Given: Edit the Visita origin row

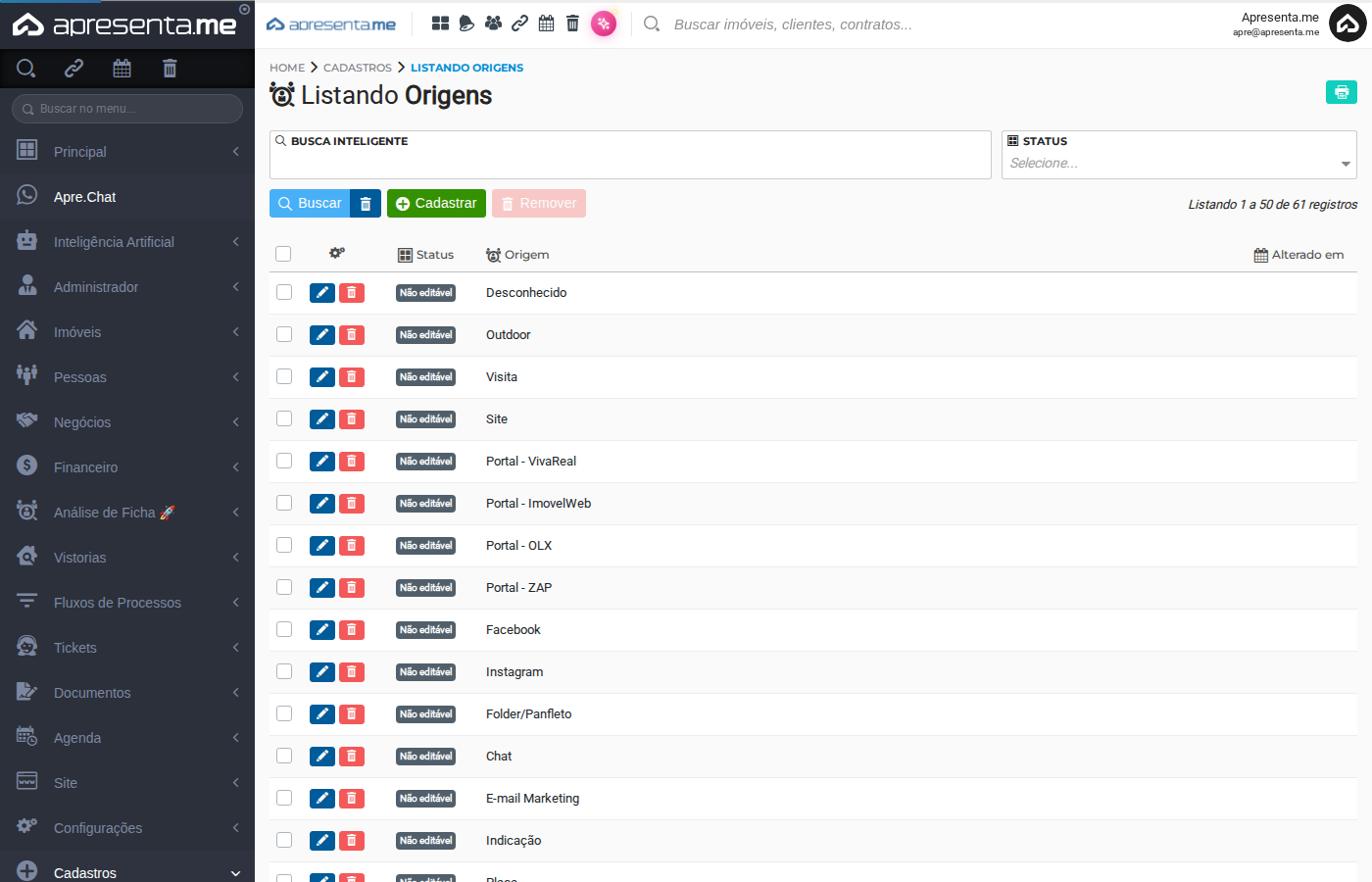Looking at the screenshot, I should tap(322, 377).
